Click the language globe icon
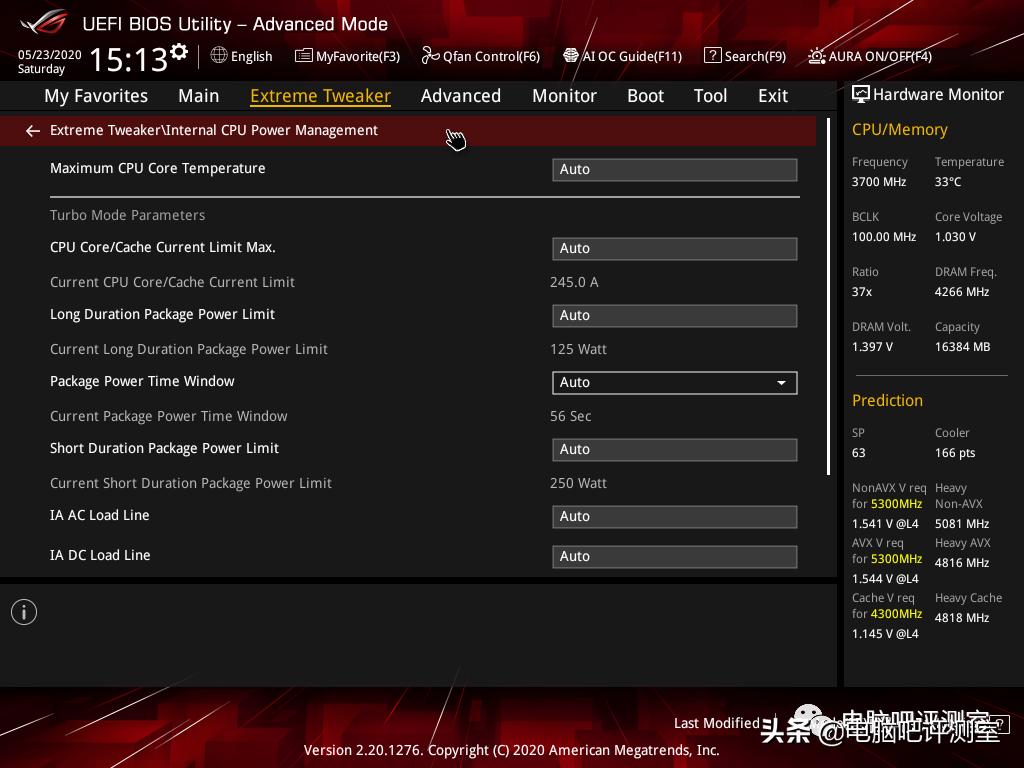The width and height of the screenshot is (1024, 768). pos(219,56)
